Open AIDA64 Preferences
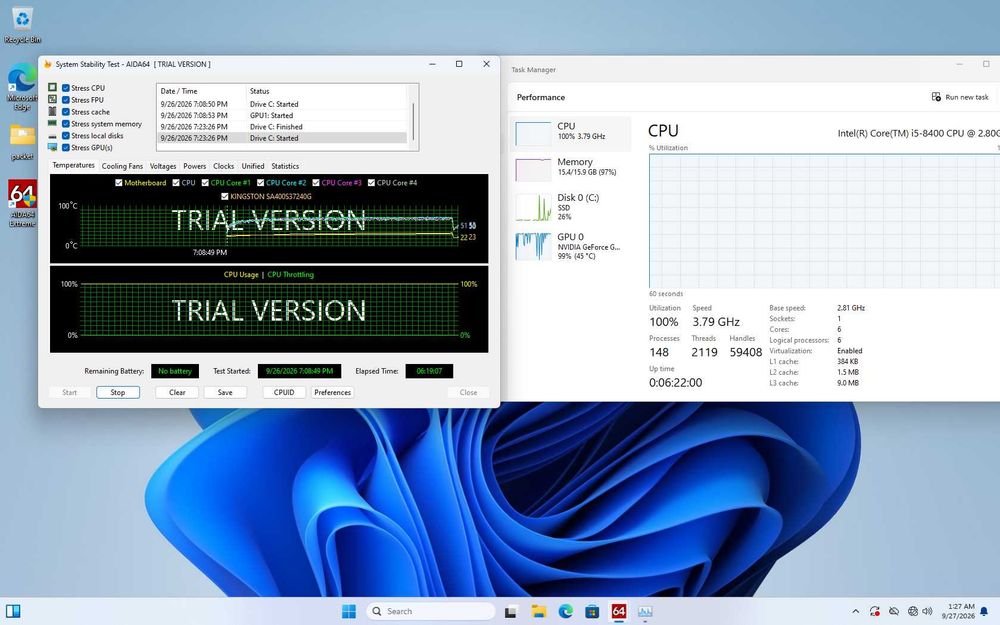 tap(332, 392)
